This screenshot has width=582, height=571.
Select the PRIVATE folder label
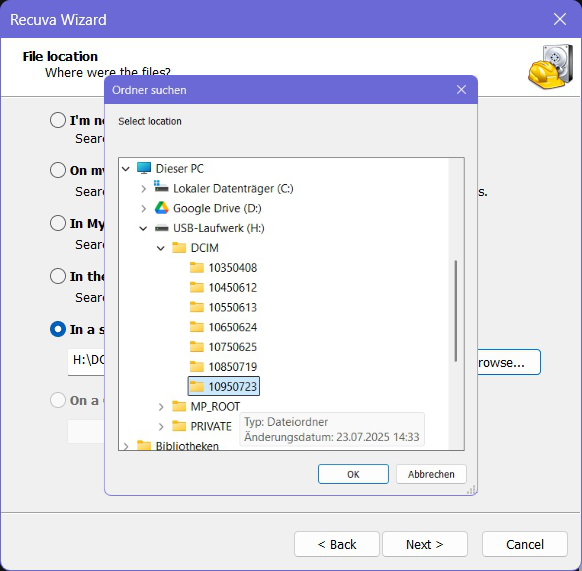211,426
